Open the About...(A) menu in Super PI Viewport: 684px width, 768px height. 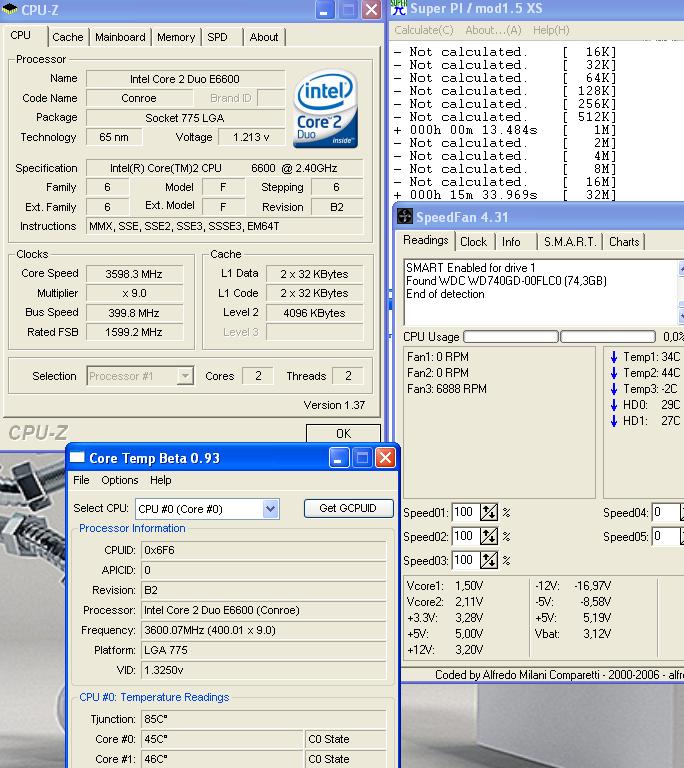coord(493,30)
